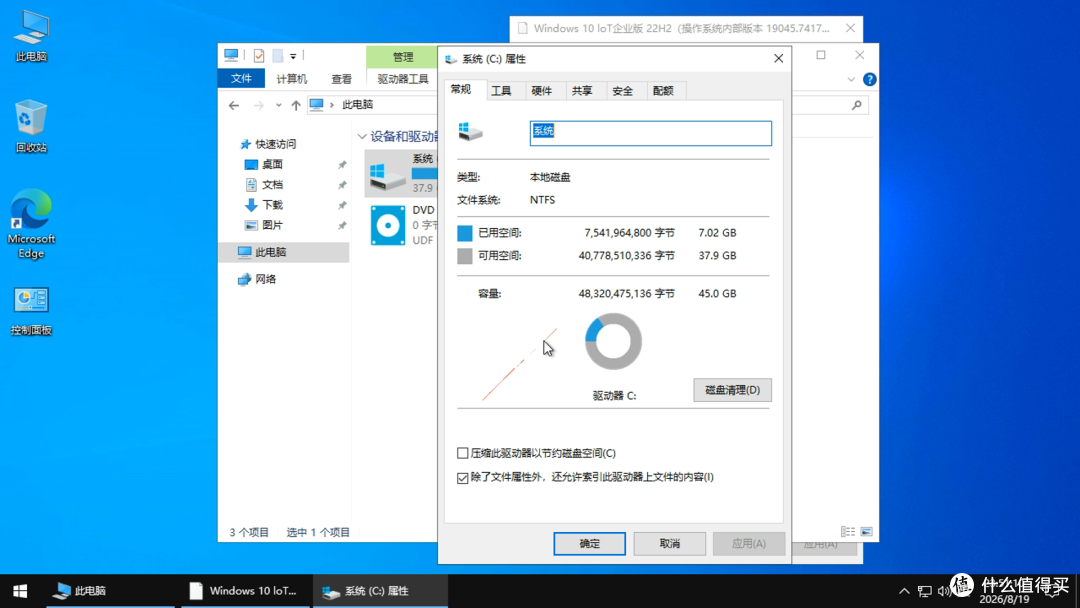1080x608 pixels.
Task: Click the 40,778,510,336 字节 free space value
Action: point(626,255)
